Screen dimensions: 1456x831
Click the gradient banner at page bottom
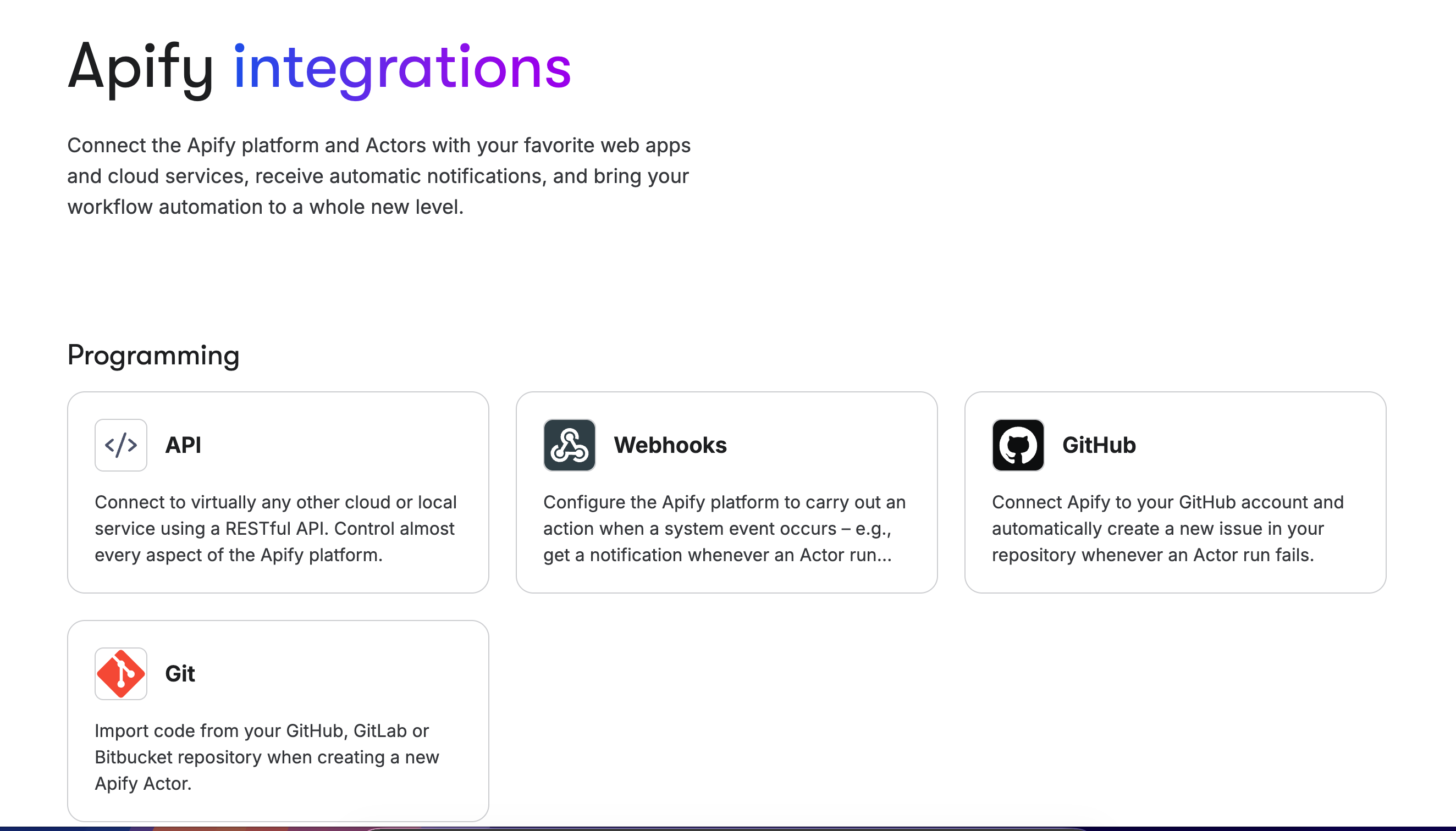[728, 828]
